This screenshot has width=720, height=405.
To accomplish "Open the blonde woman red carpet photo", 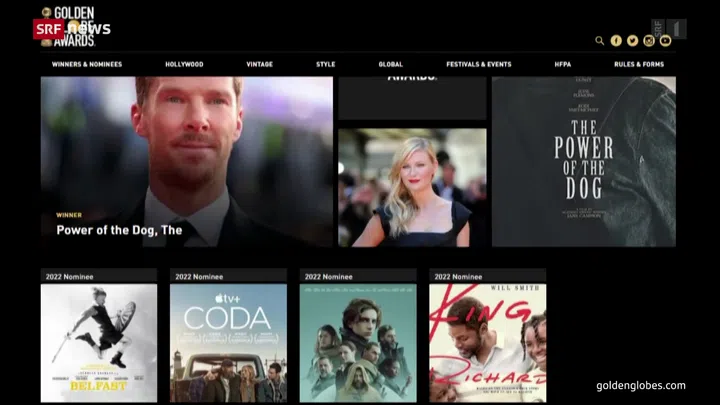I will 412,188.
